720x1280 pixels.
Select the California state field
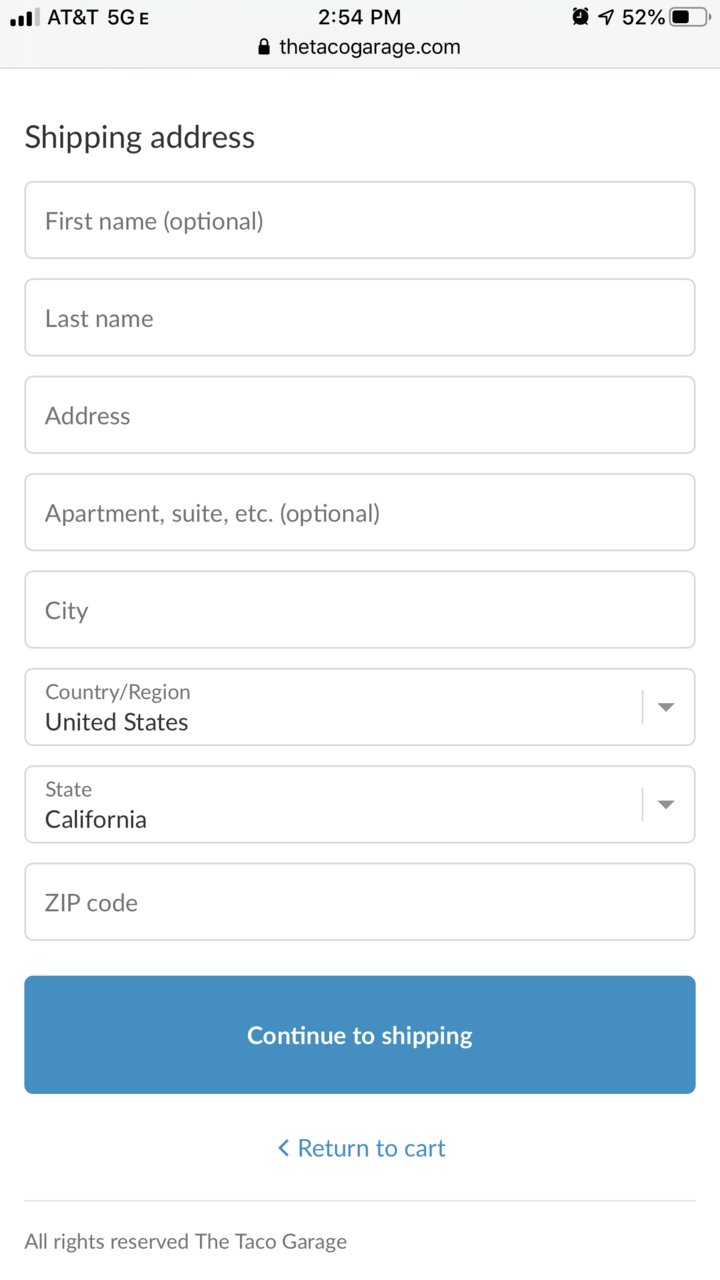pos(360,804)
